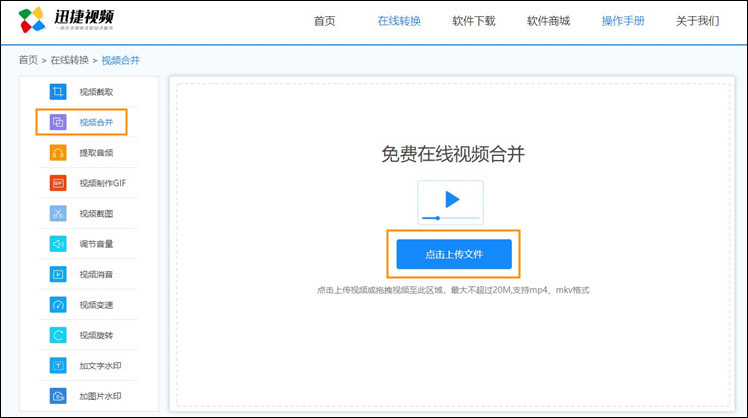Open the 视频截取 sidebar label
This screenshot has height=418, width=748.
click(x=96, y=92)
